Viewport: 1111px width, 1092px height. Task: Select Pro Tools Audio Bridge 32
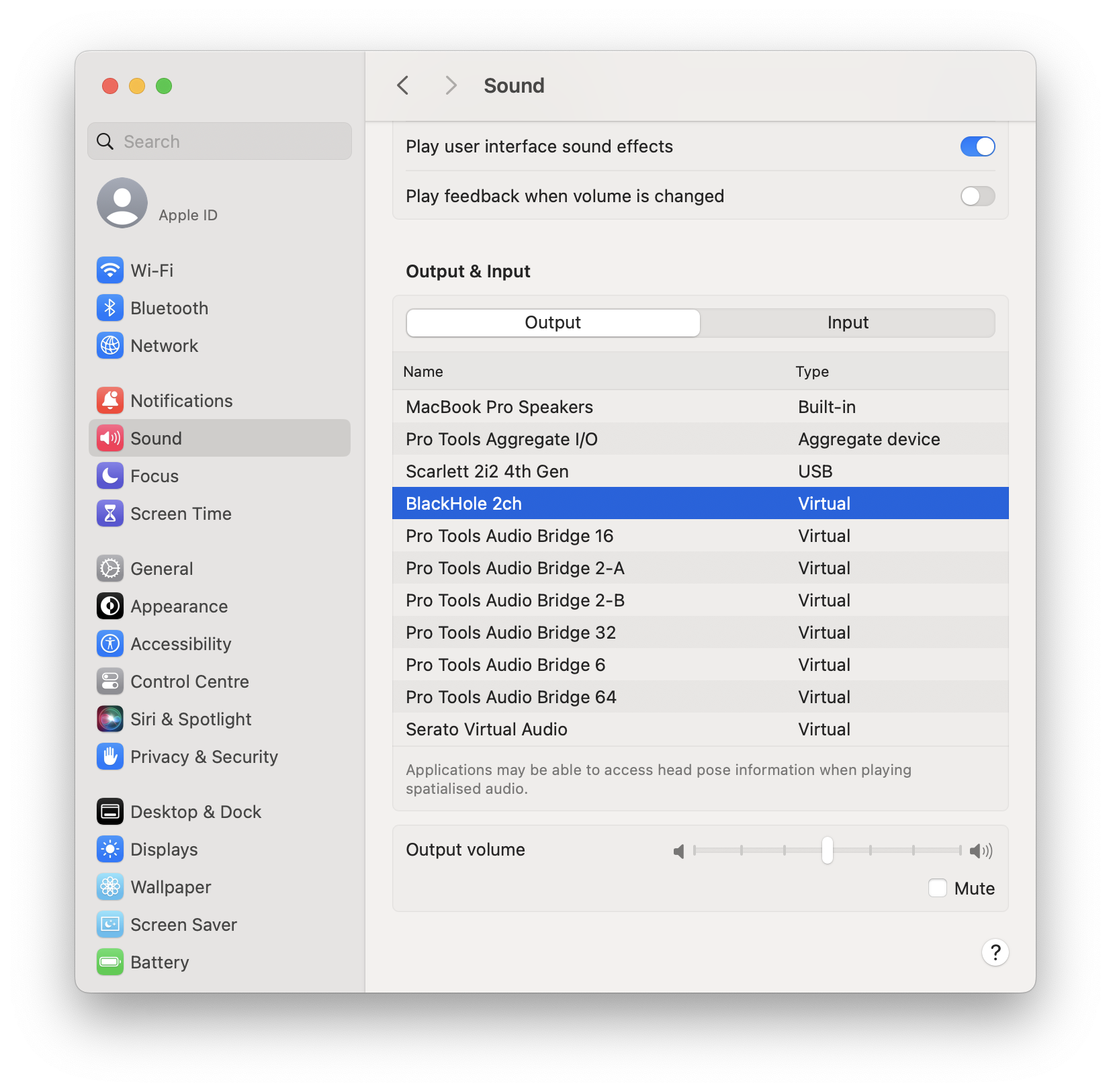pyautogui.click(x=701, y=633)
